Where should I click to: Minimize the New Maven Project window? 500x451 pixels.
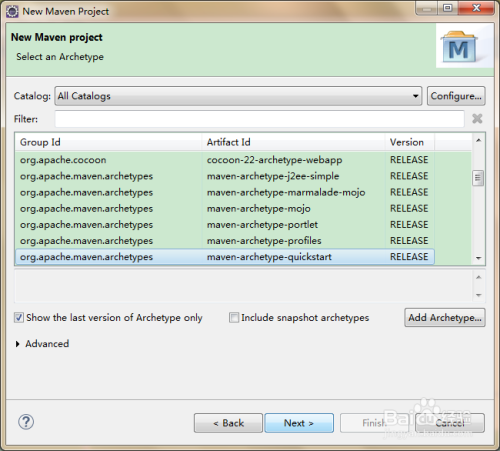(x=427, y=8)
